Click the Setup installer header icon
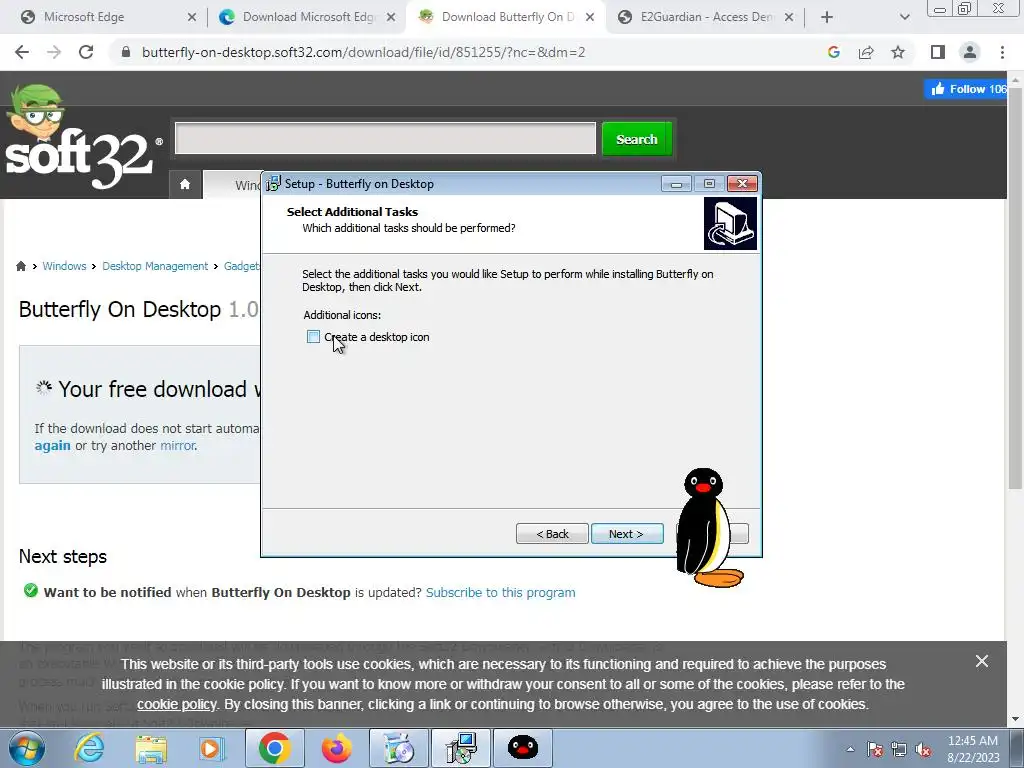1024x768 pixels. (730, 223)
